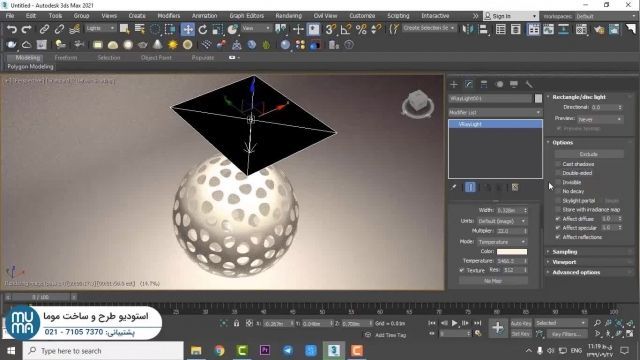
Task: Open the Create menu
Action: pos(137,16)
